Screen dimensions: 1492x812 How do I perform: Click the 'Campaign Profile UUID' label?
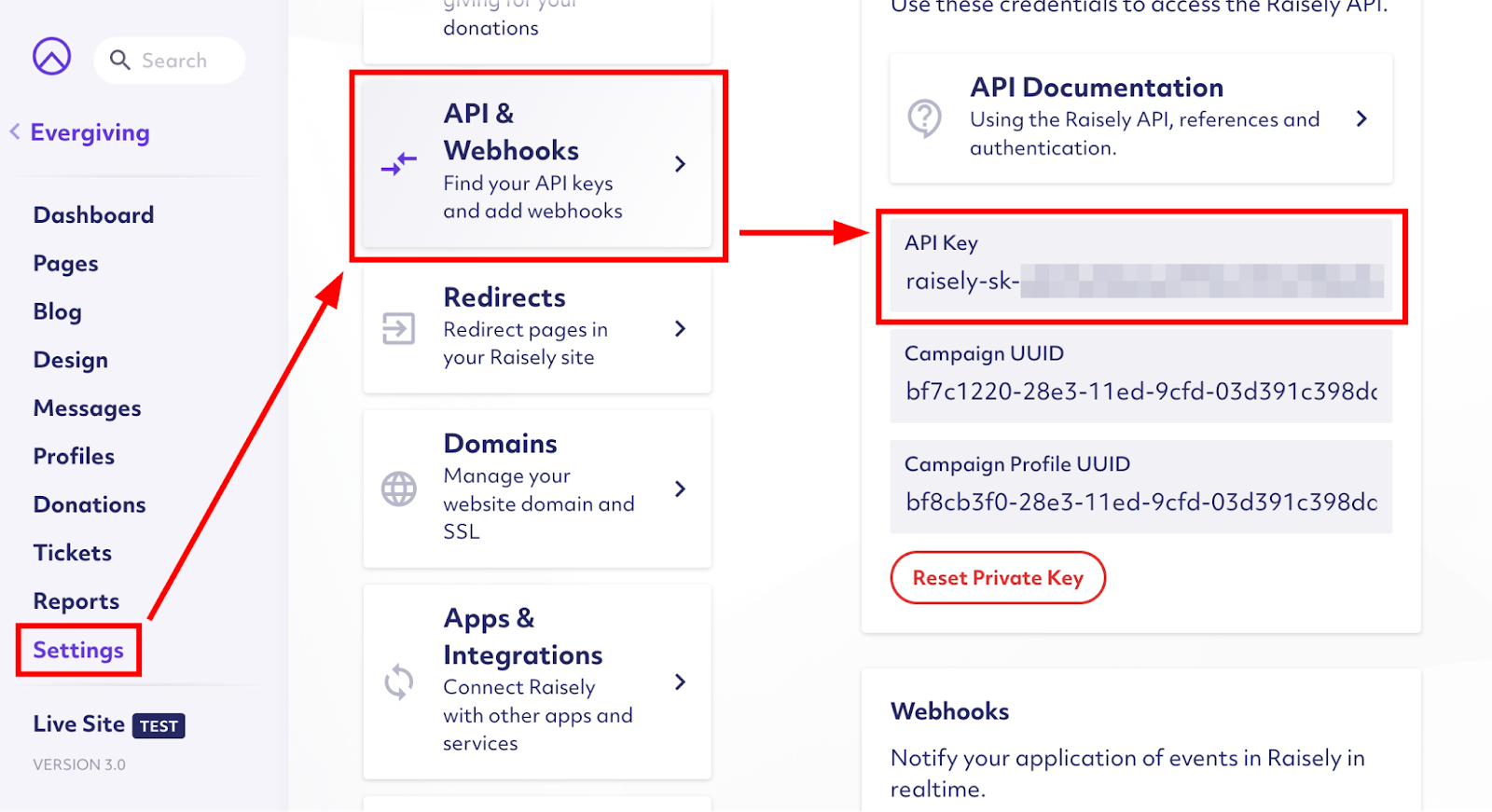pyautogui.click(x=1017, y=464)
